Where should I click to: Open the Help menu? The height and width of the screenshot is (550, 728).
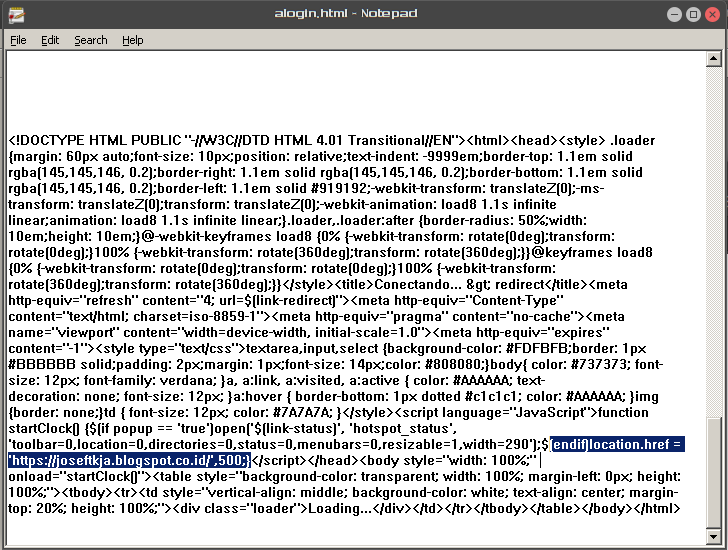(x=132, y=40)
